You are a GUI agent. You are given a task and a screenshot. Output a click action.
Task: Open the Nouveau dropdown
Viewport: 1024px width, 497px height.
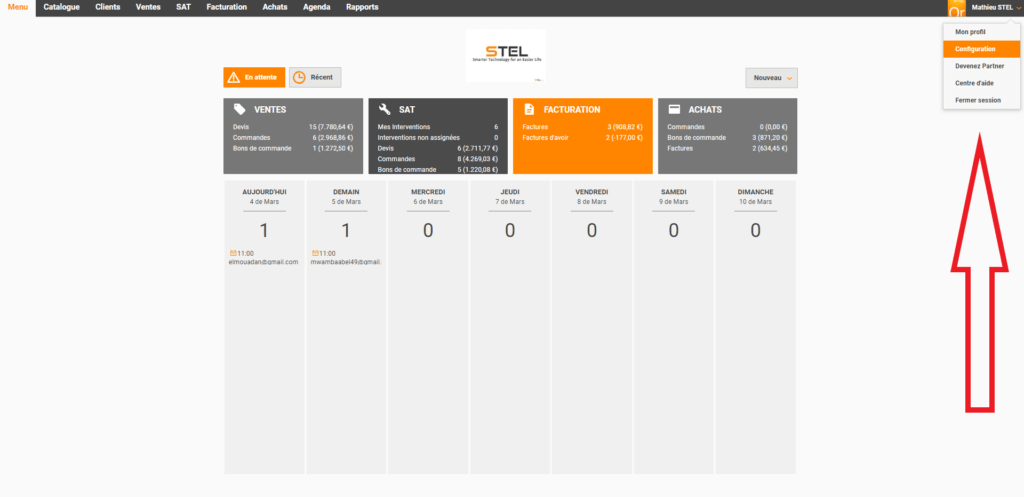[771, 77]
